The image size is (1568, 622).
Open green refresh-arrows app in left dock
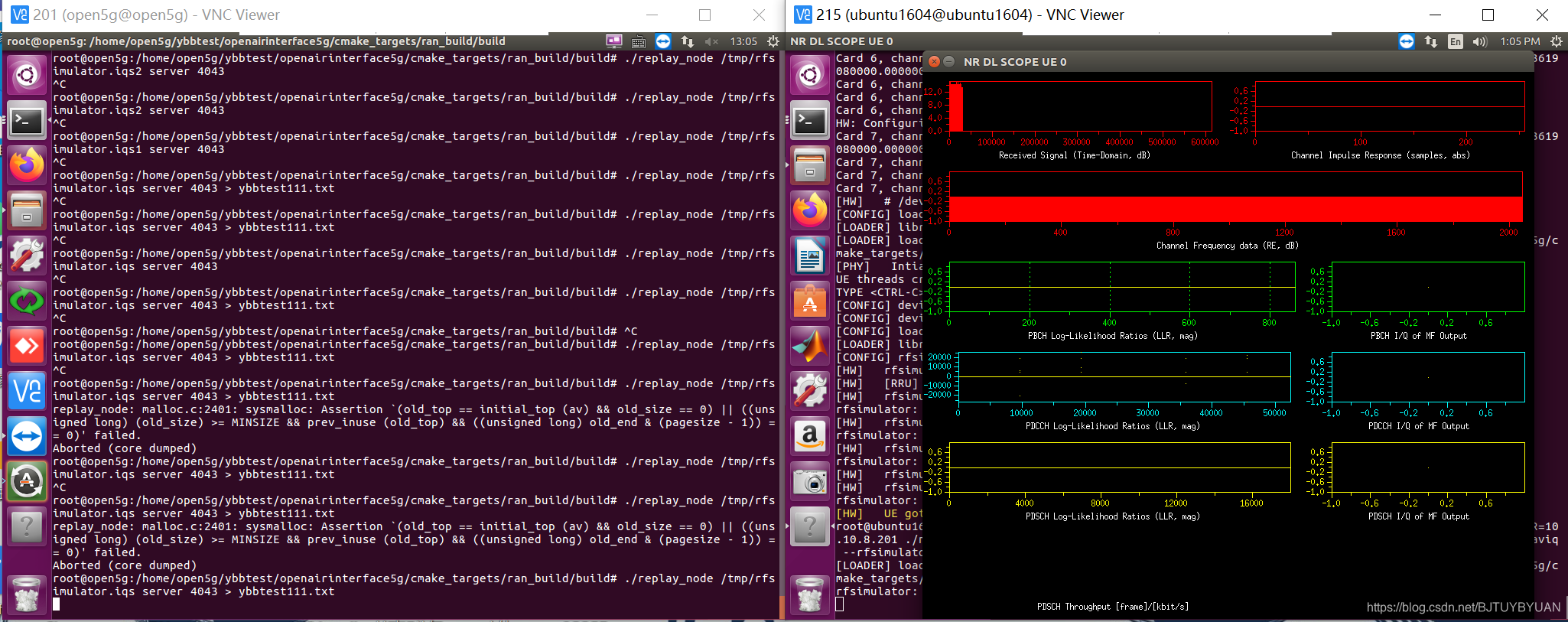(x=27, y=301)
